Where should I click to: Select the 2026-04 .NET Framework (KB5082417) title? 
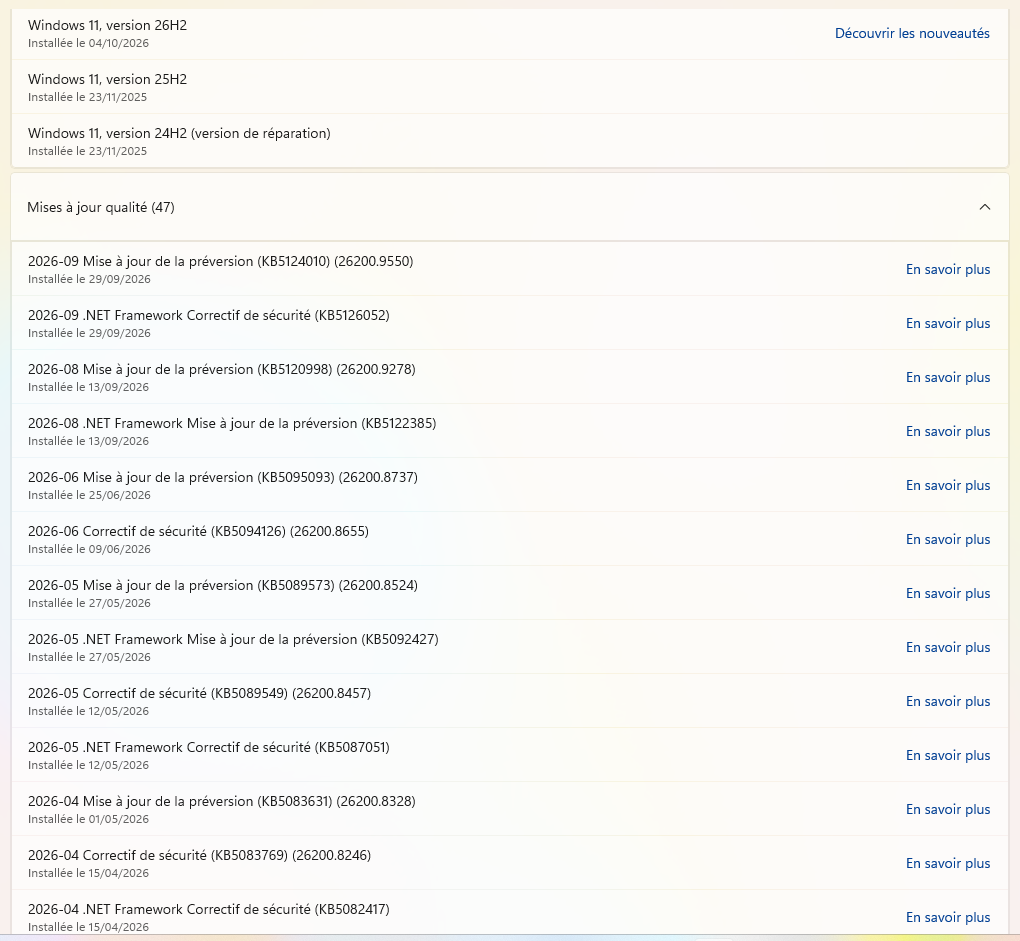tap(209, 909)
